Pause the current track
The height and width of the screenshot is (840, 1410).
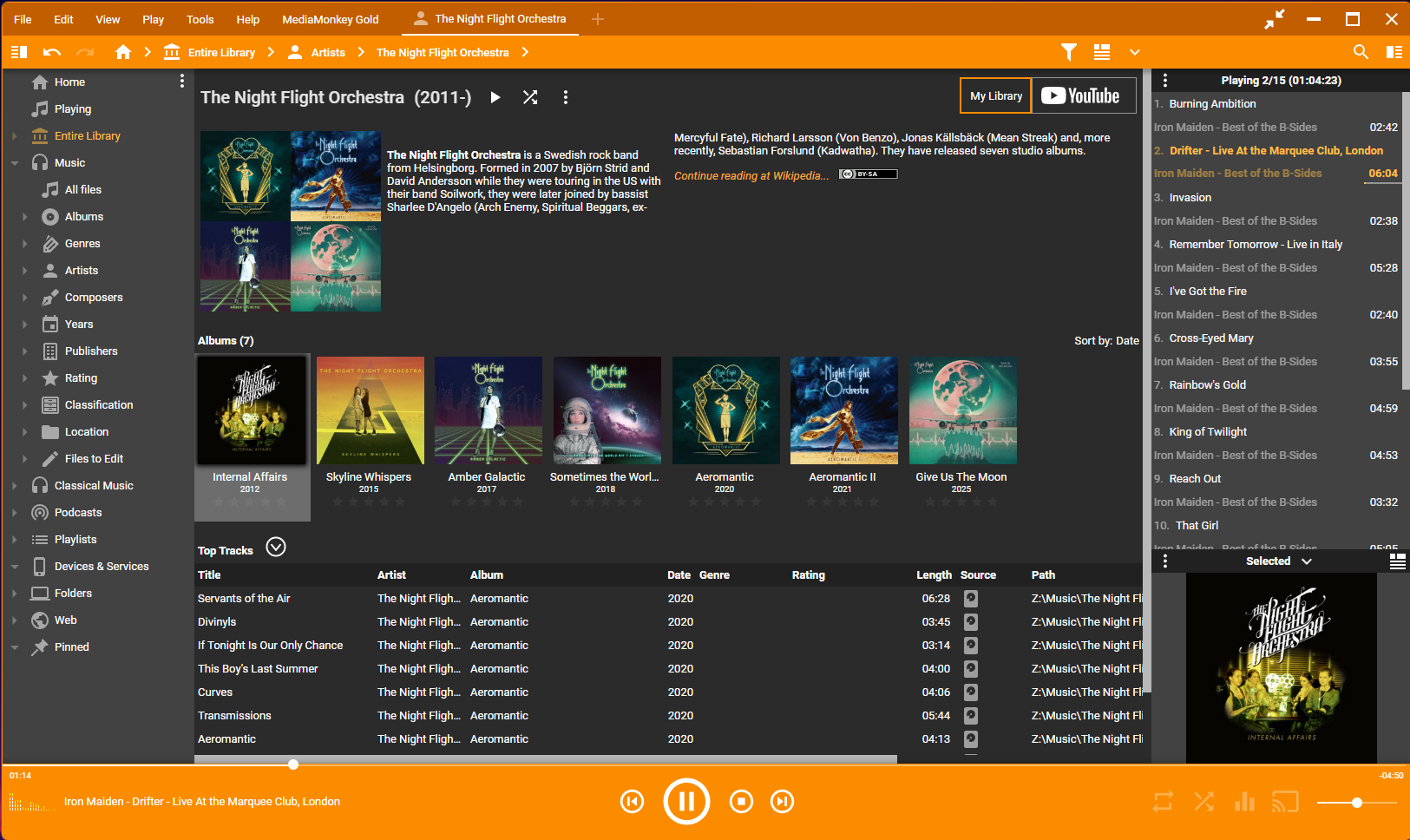click(686, 802)
